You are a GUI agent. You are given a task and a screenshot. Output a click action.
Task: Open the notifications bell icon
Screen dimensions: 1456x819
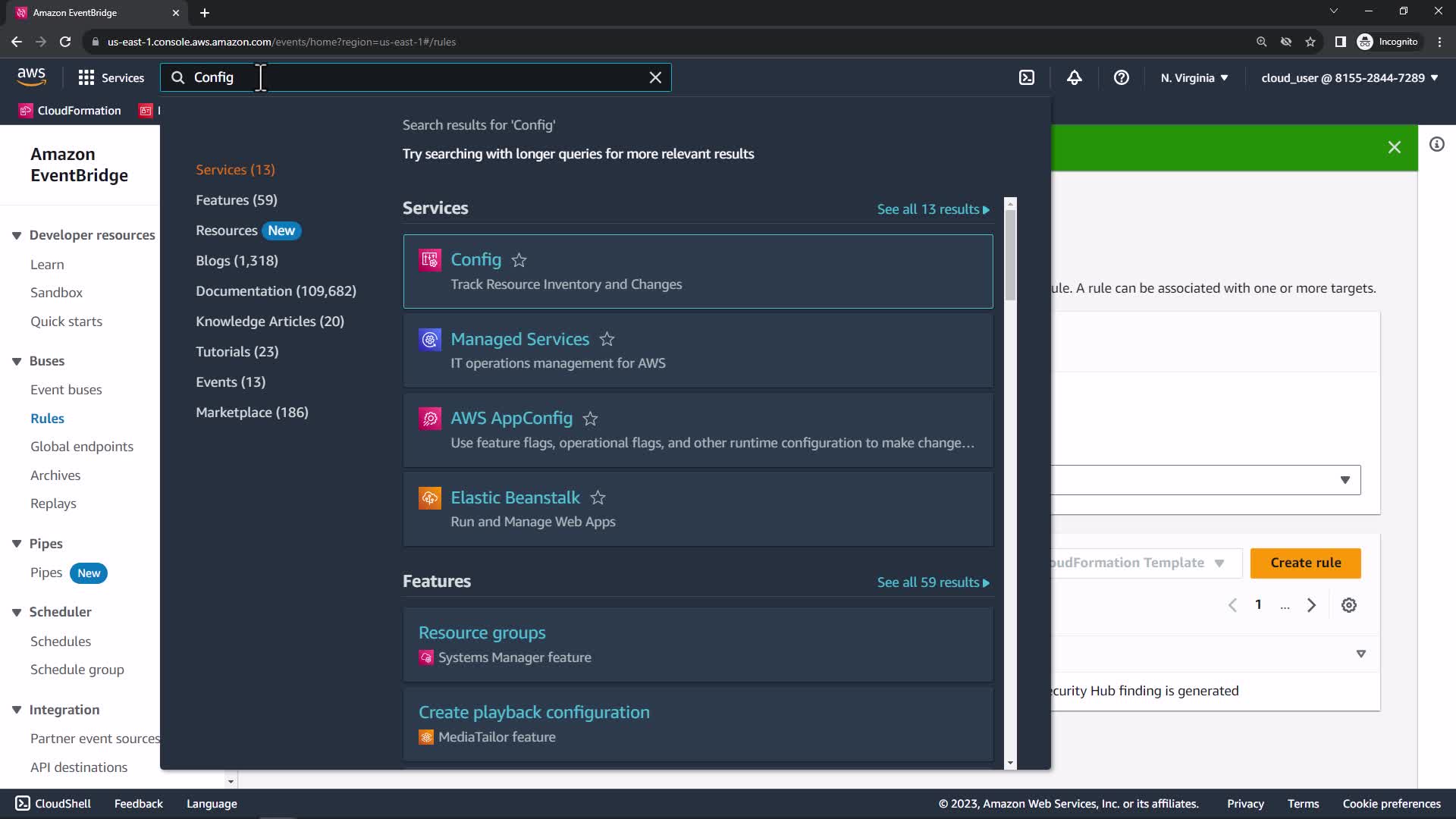(1074, 77)
